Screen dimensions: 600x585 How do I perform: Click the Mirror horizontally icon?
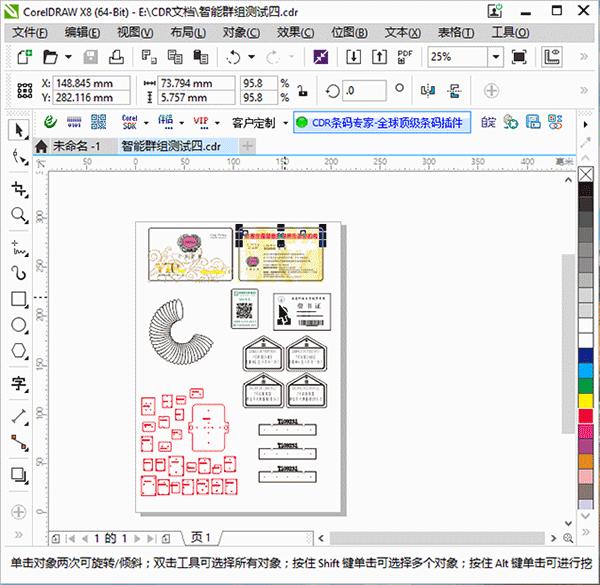click(x=428, y=91)
